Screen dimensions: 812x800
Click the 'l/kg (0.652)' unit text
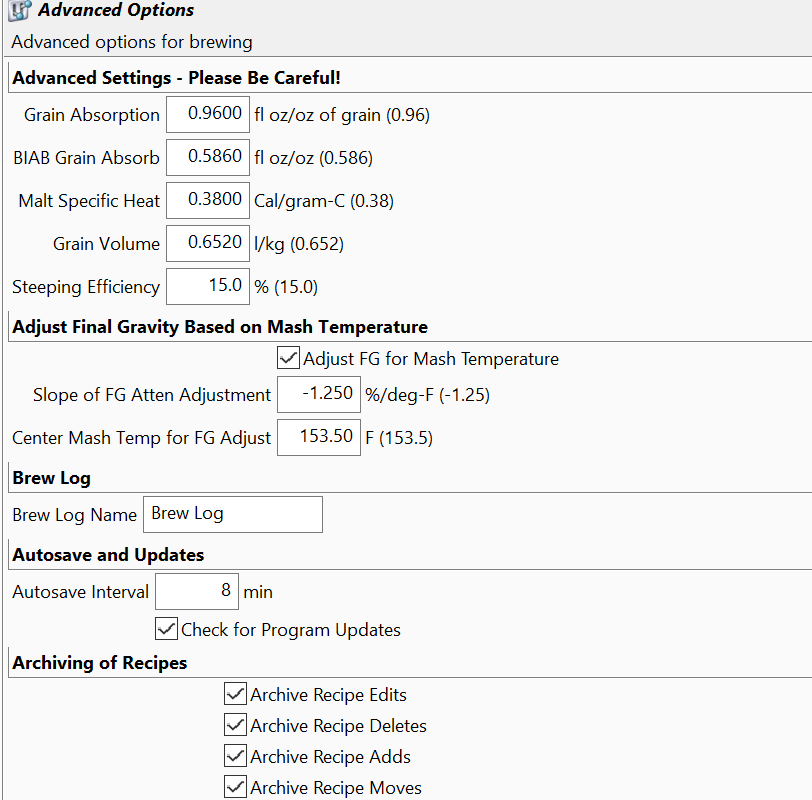coord(299,244)
